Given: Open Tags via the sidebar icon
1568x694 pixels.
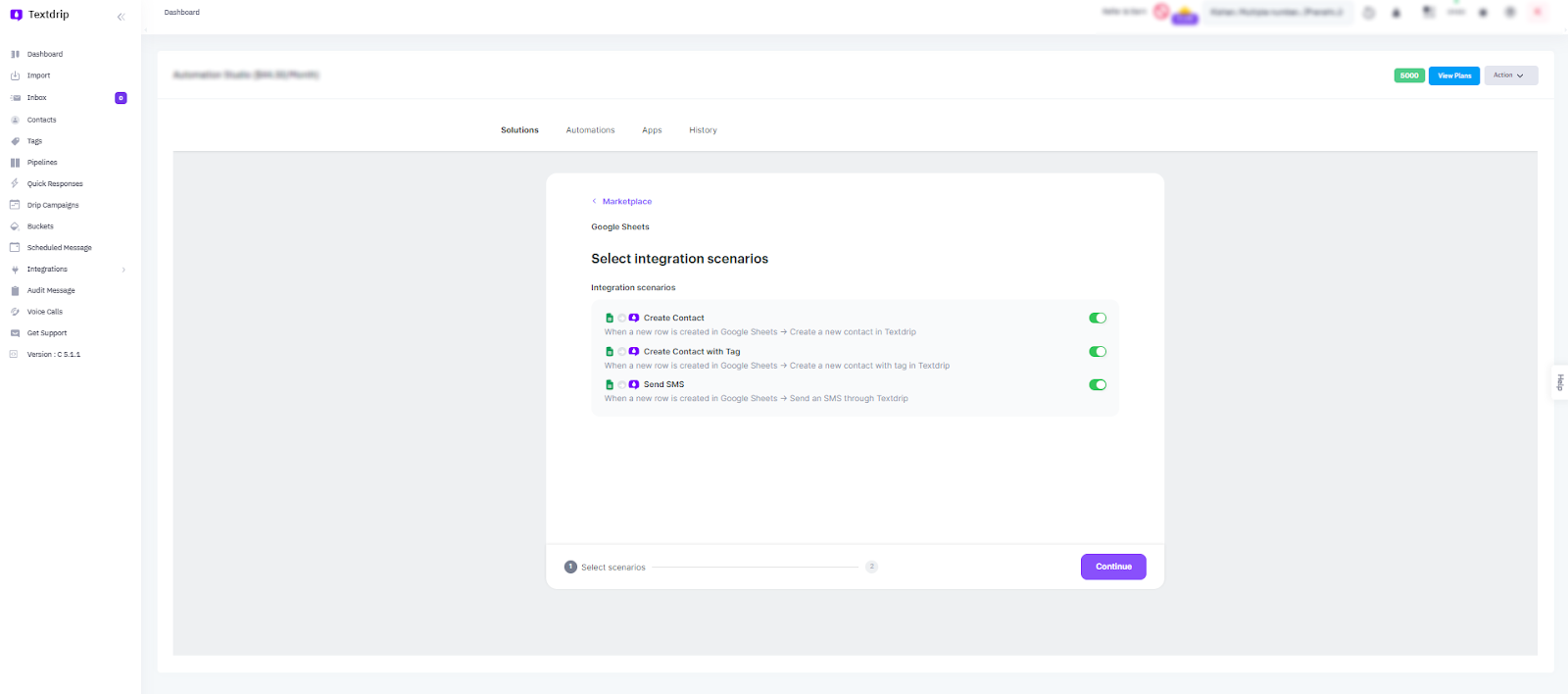Looking at the screenshot, I should [x=15, y=141].
